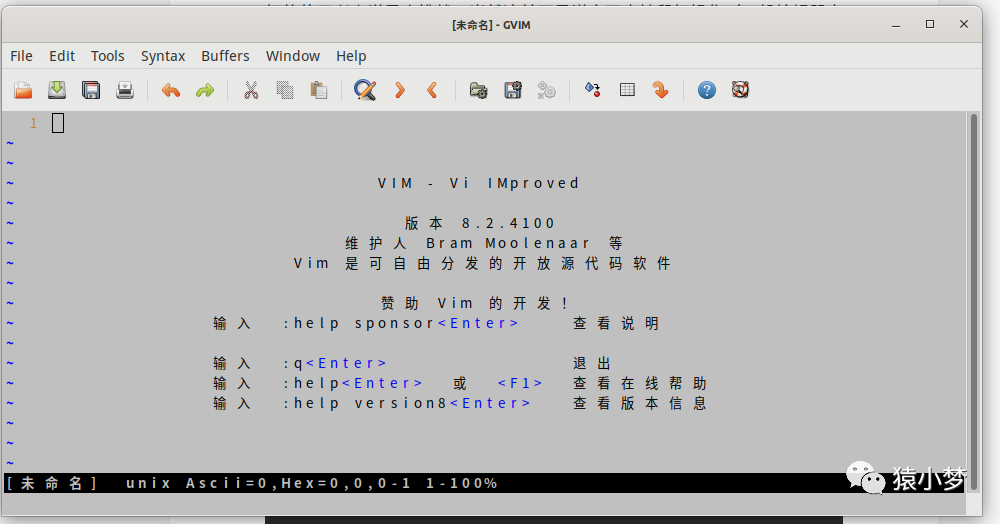Open the Edit menu
Screen dimensions: 1000x524
[62, 56]
